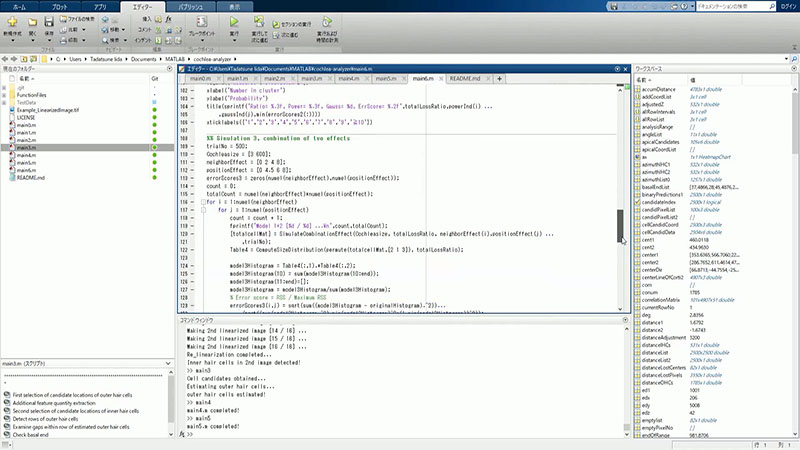This screenshot has height=450, width=800.
Task: Choose the Compare (比較) tool
Action: [x=73, y=30]
